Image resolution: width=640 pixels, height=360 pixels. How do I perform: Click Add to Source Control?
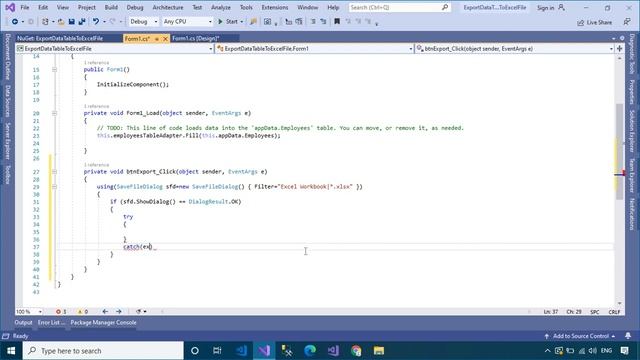(x=580, y=336)
